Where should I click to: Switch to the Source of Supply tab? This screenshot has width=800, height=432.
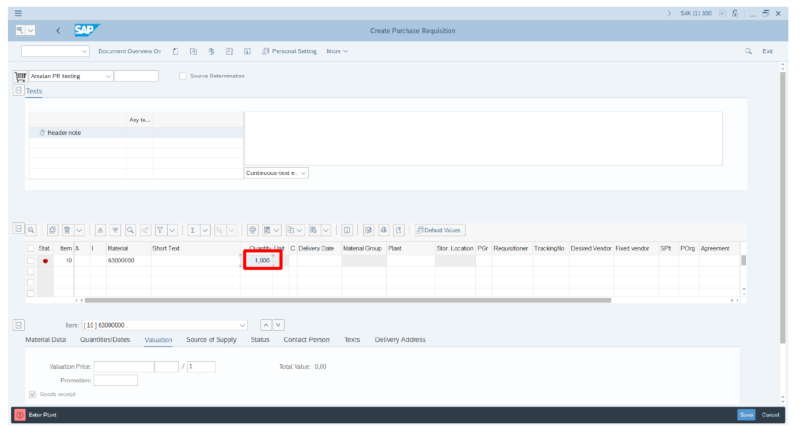point(211,340)
